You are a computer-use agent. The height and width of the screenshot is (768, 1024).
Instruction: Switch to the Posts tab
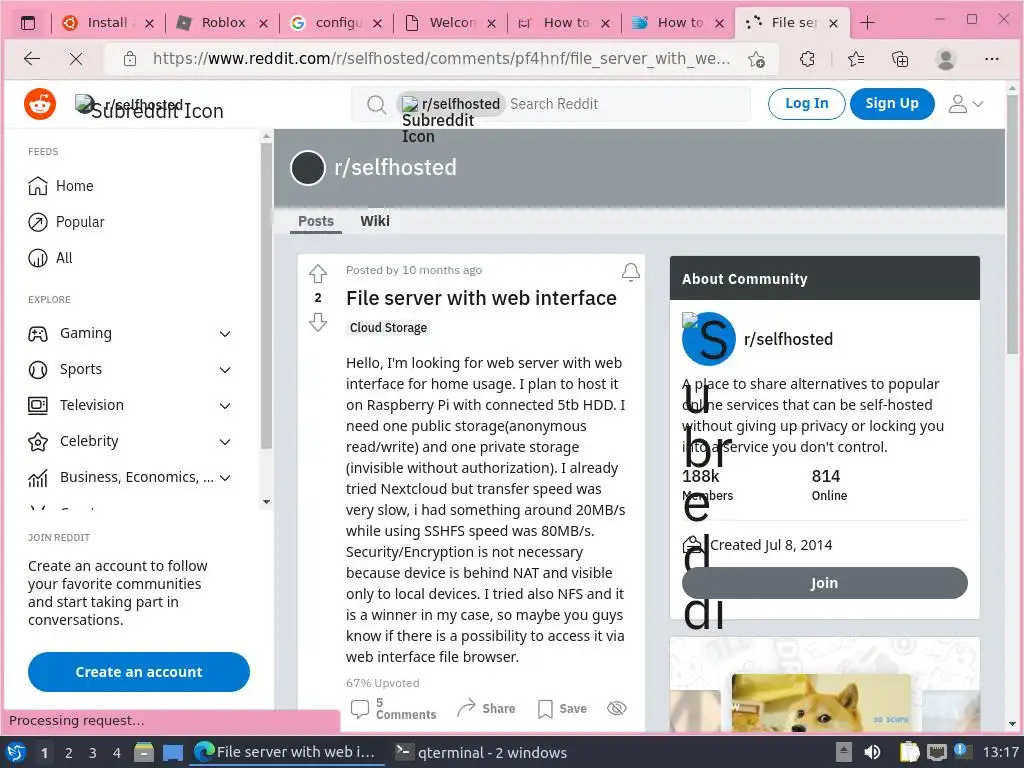(x=316, y=221)
